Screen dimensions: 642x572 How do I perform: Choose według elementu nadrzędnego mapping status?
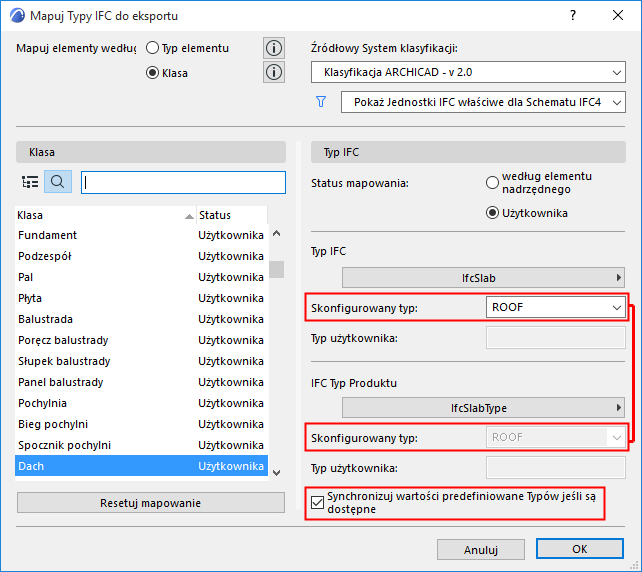(492, 183)
